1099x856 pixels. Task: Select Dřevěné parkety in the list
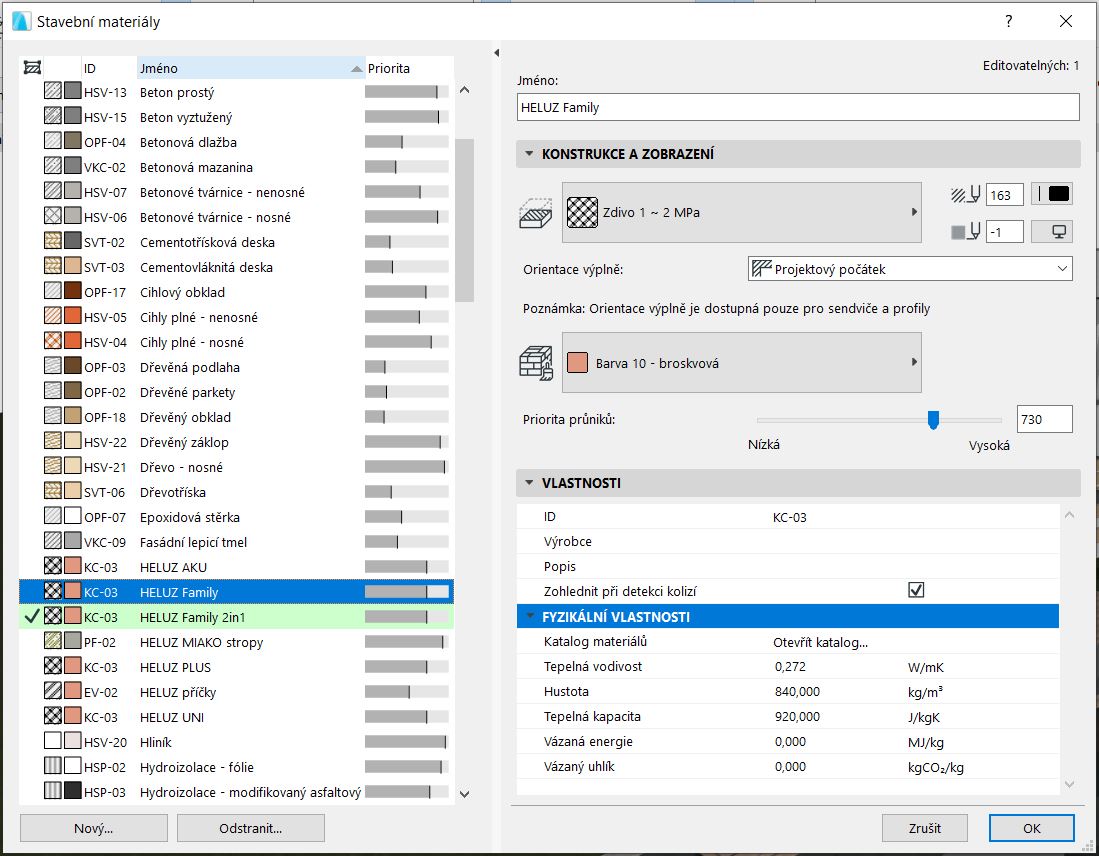click(x=237, y=392)
